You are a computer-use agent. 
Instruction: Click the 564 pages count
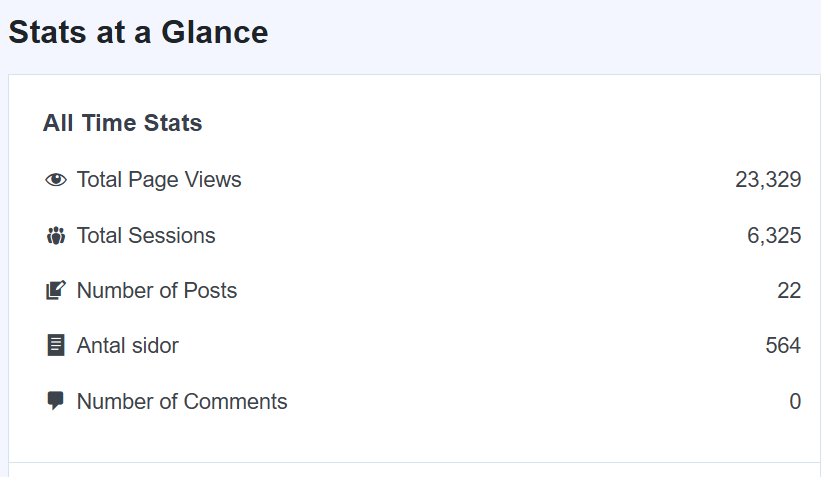tap(783, 346)
